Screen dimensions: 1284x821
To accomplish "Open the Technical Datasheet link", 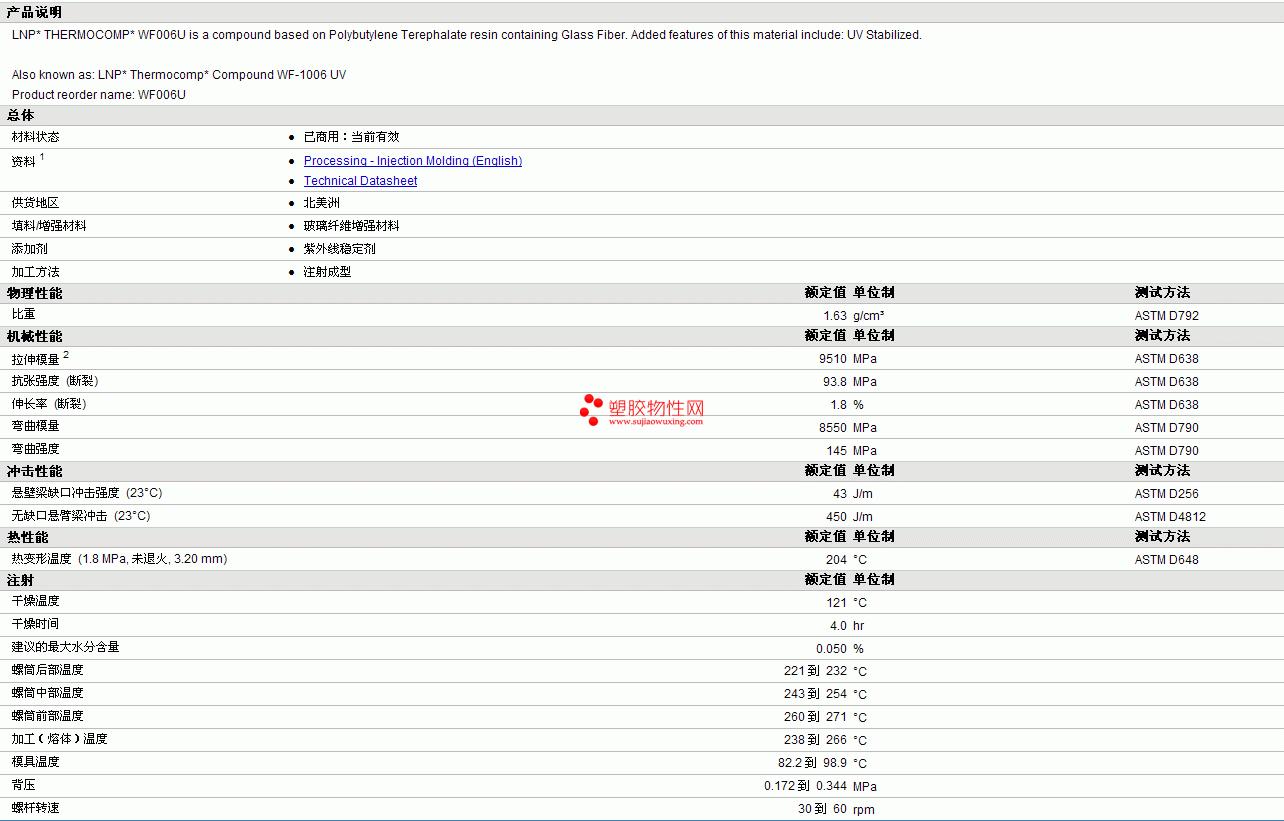I will coord(361,181).
